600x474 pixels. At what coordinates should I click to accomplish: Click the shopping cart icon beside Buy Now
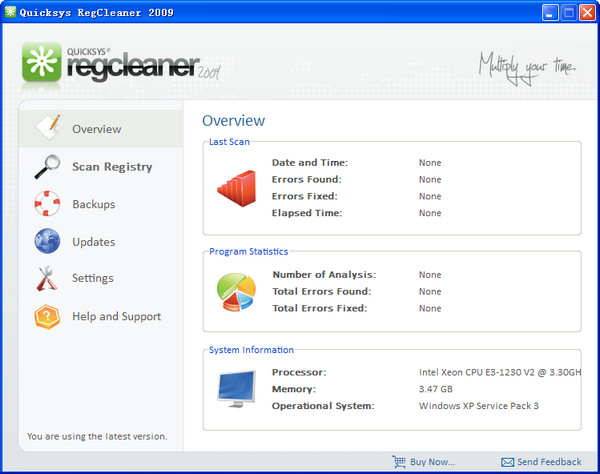399,462
